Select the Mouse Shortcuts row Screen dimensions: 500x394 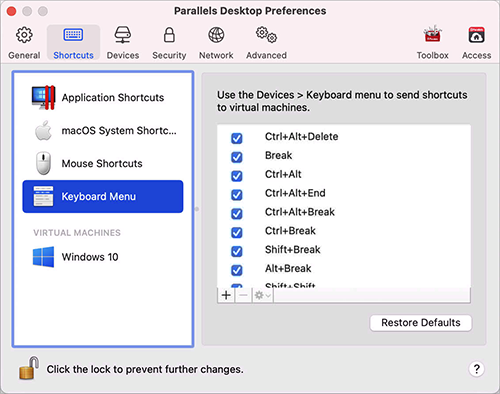point(103,163)
